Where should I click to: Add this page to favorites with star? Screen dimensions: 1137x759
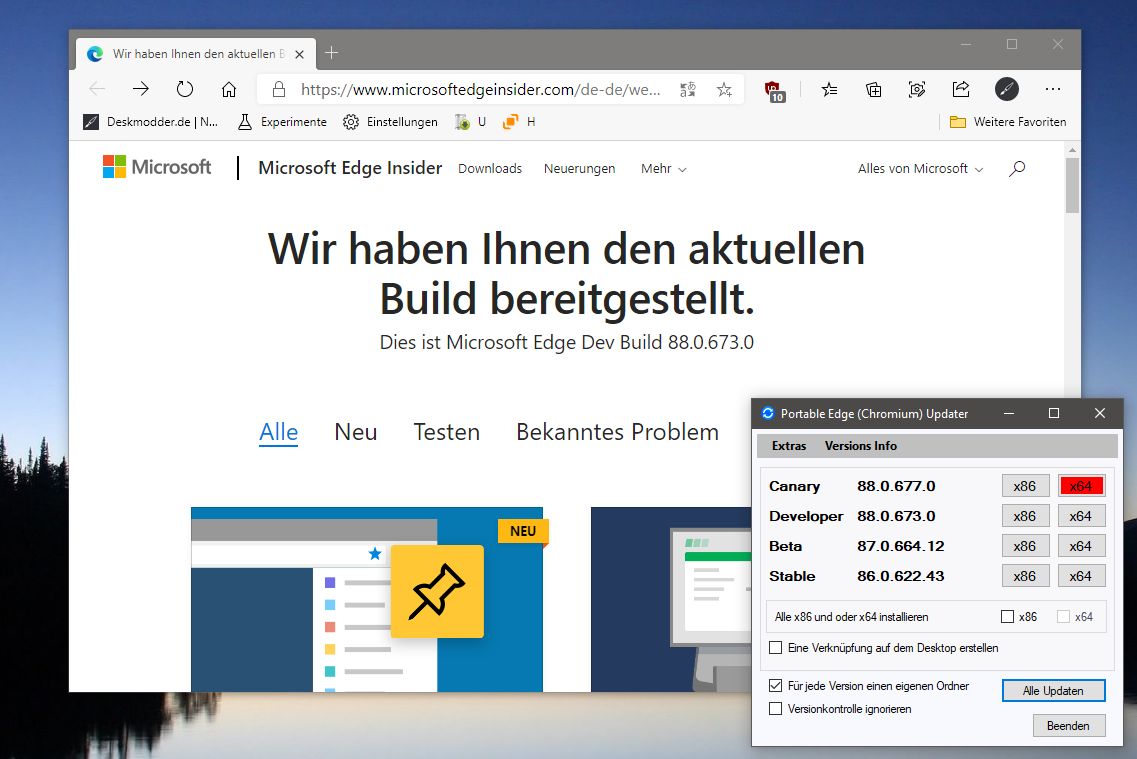pyautogui.click(x=724, y=89)
